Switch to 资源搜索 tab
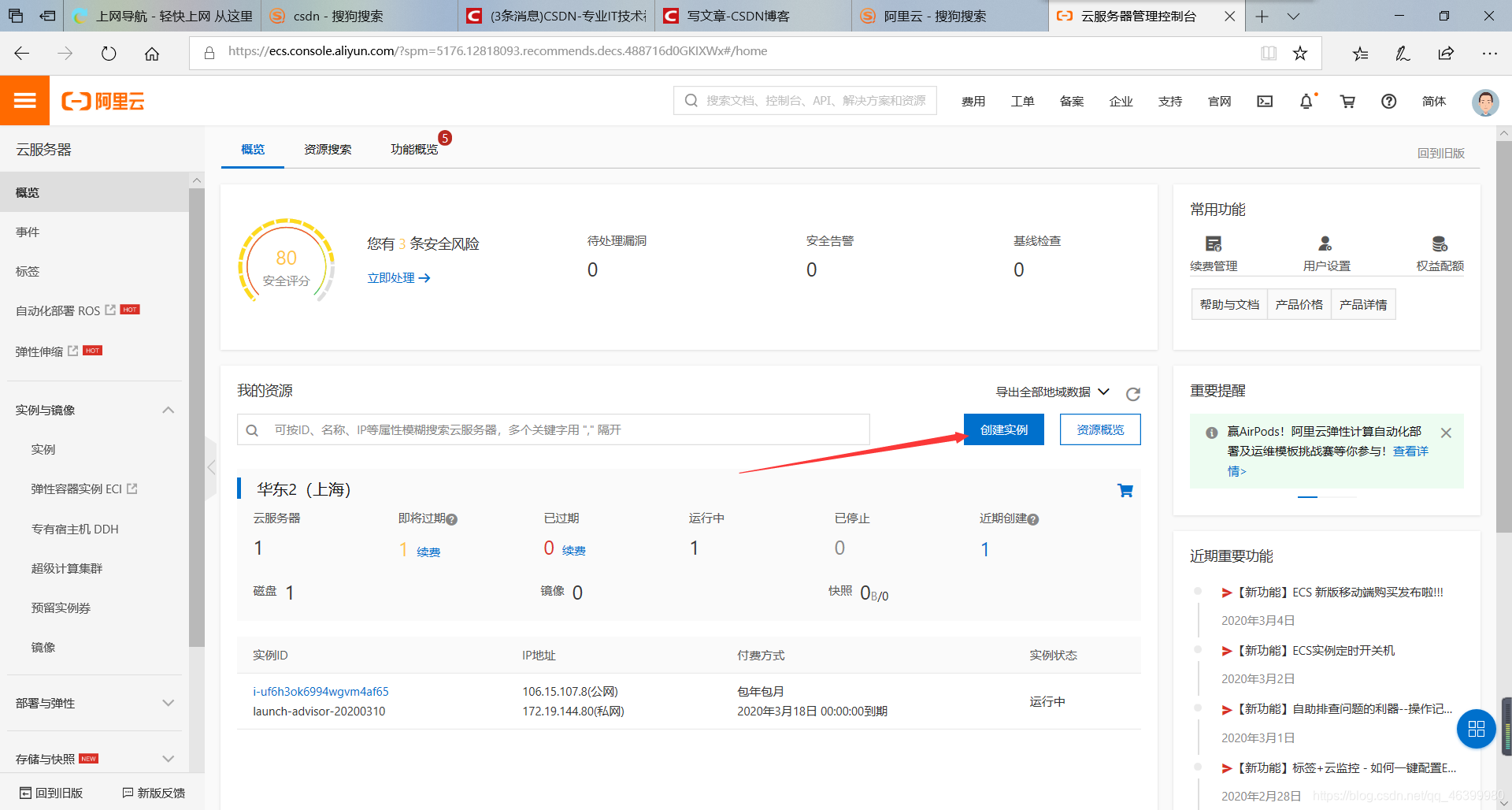 (328, 149)
